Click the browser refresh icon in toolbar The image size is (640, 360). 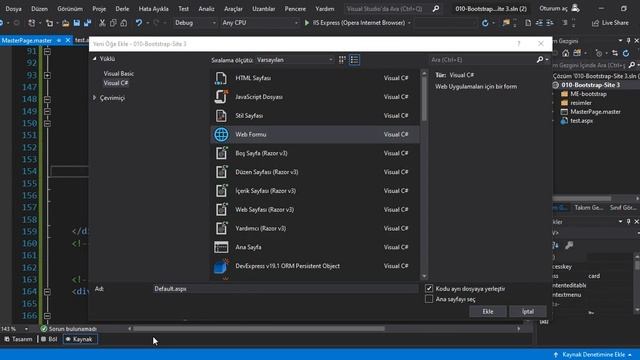[x=485, y=23]
